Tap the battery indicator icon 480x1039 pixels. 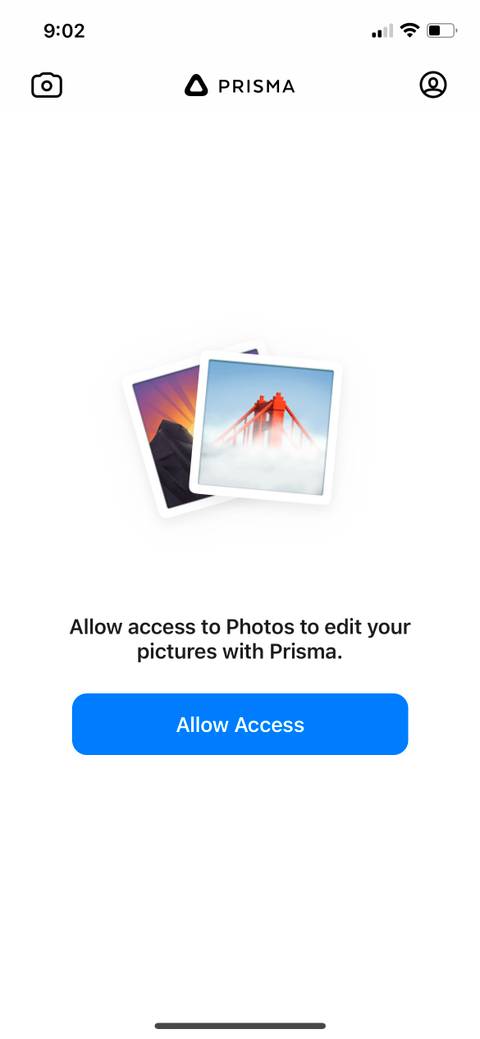[442, 30]
